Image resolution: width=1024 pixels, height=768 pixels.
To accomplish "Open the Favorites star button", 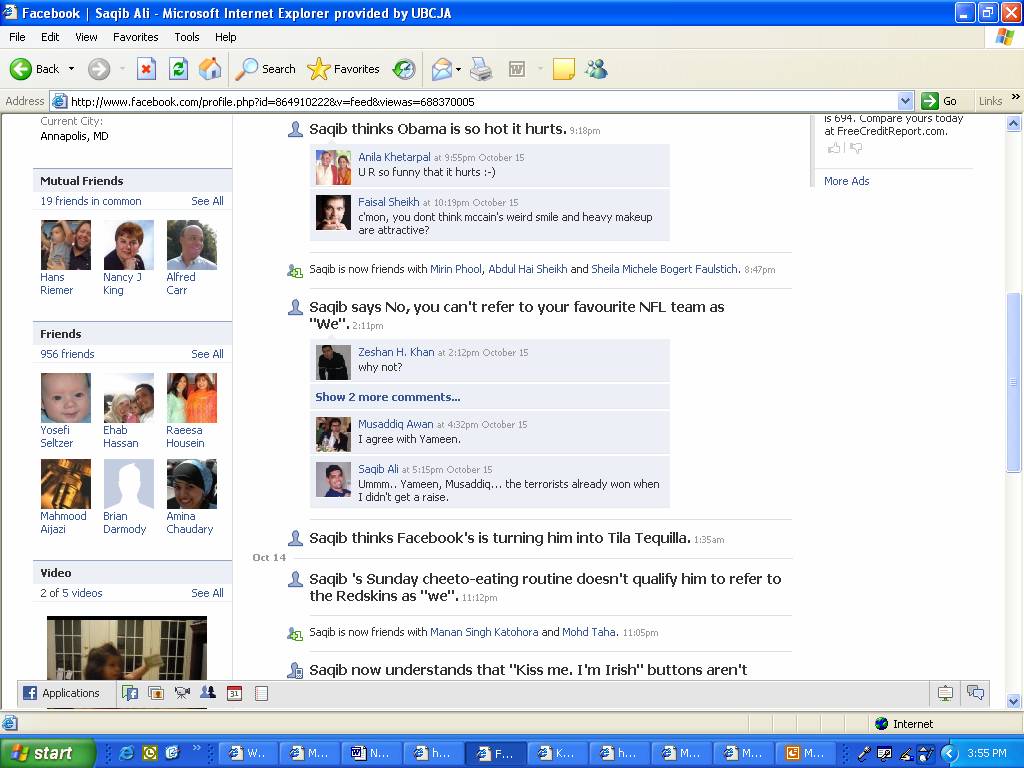I will (344, 69).
